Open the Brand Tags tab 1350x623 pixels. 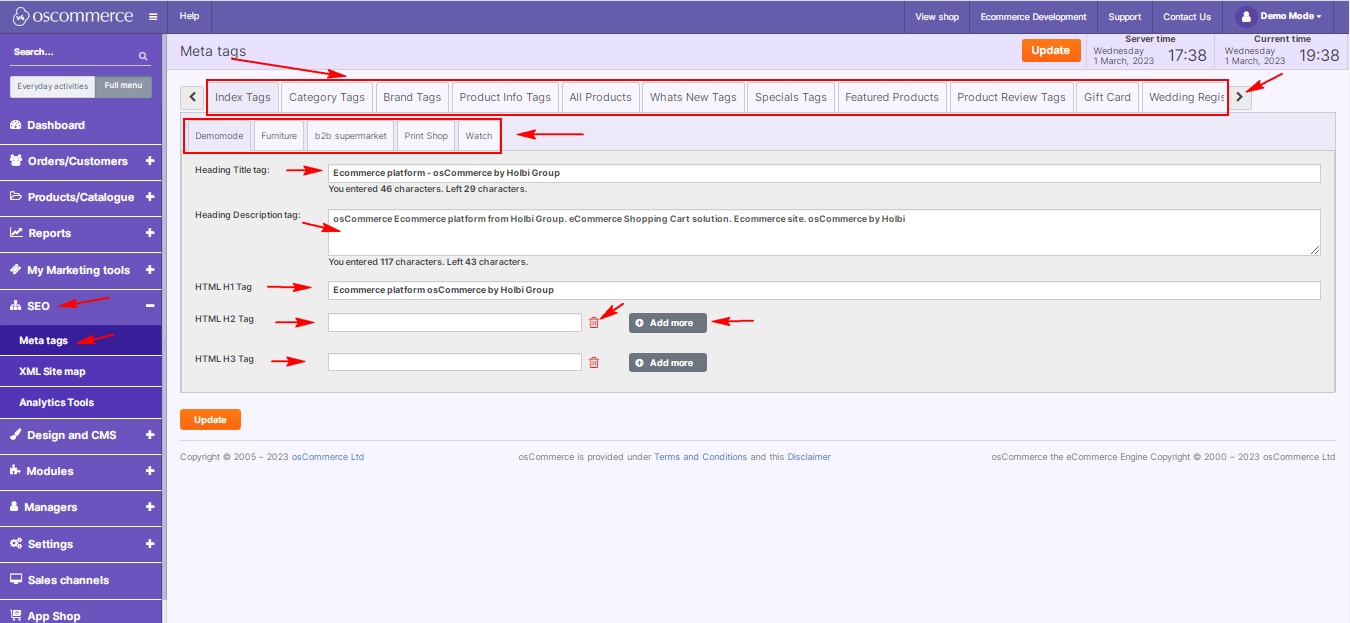pyautogui.click(x=412, y=97)
